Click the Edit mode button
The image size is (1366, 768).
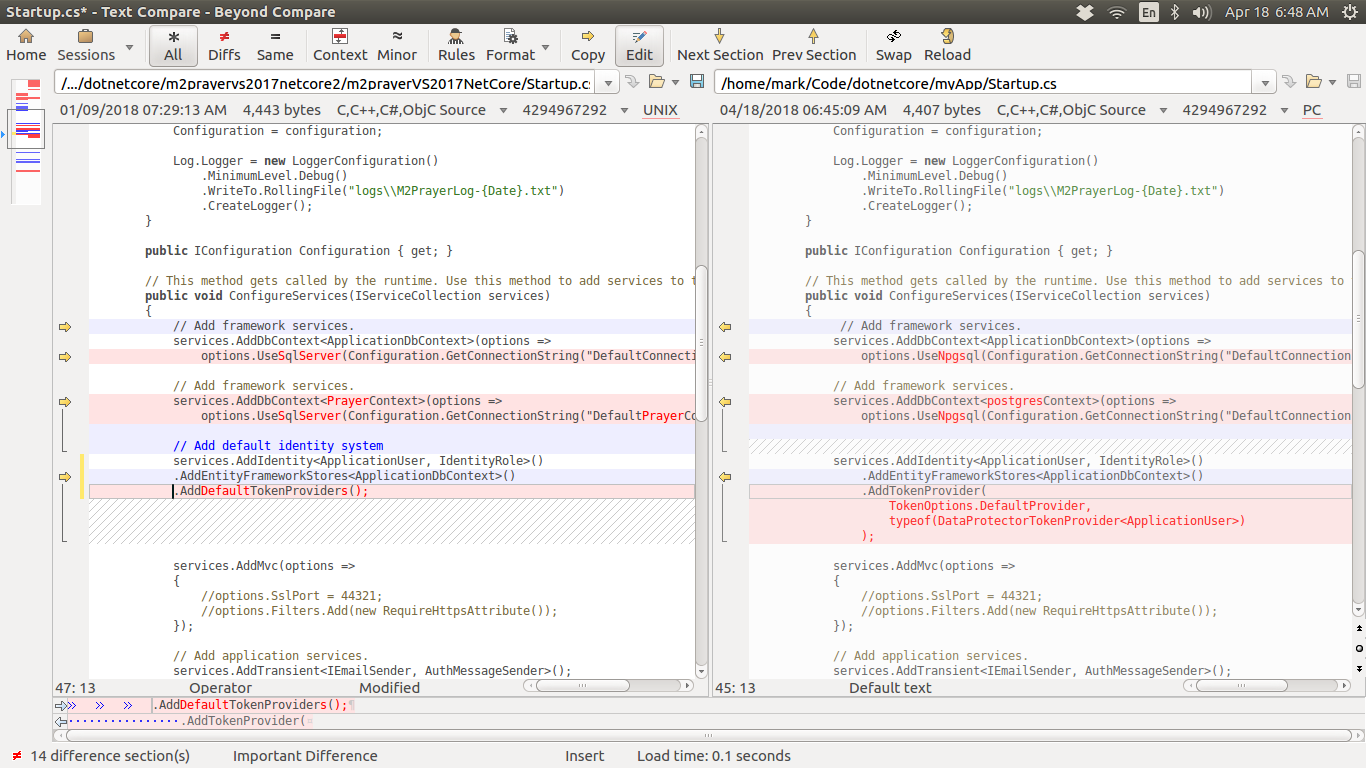(x=639, y=46)
